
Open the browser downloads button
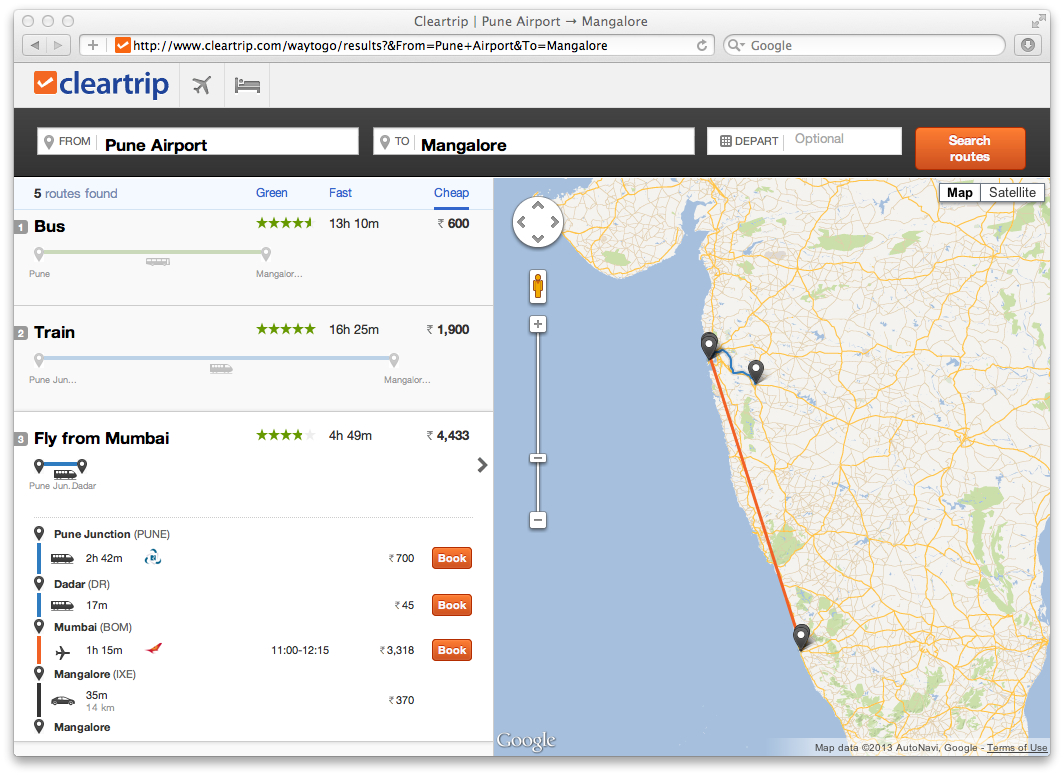(1028, 45)
